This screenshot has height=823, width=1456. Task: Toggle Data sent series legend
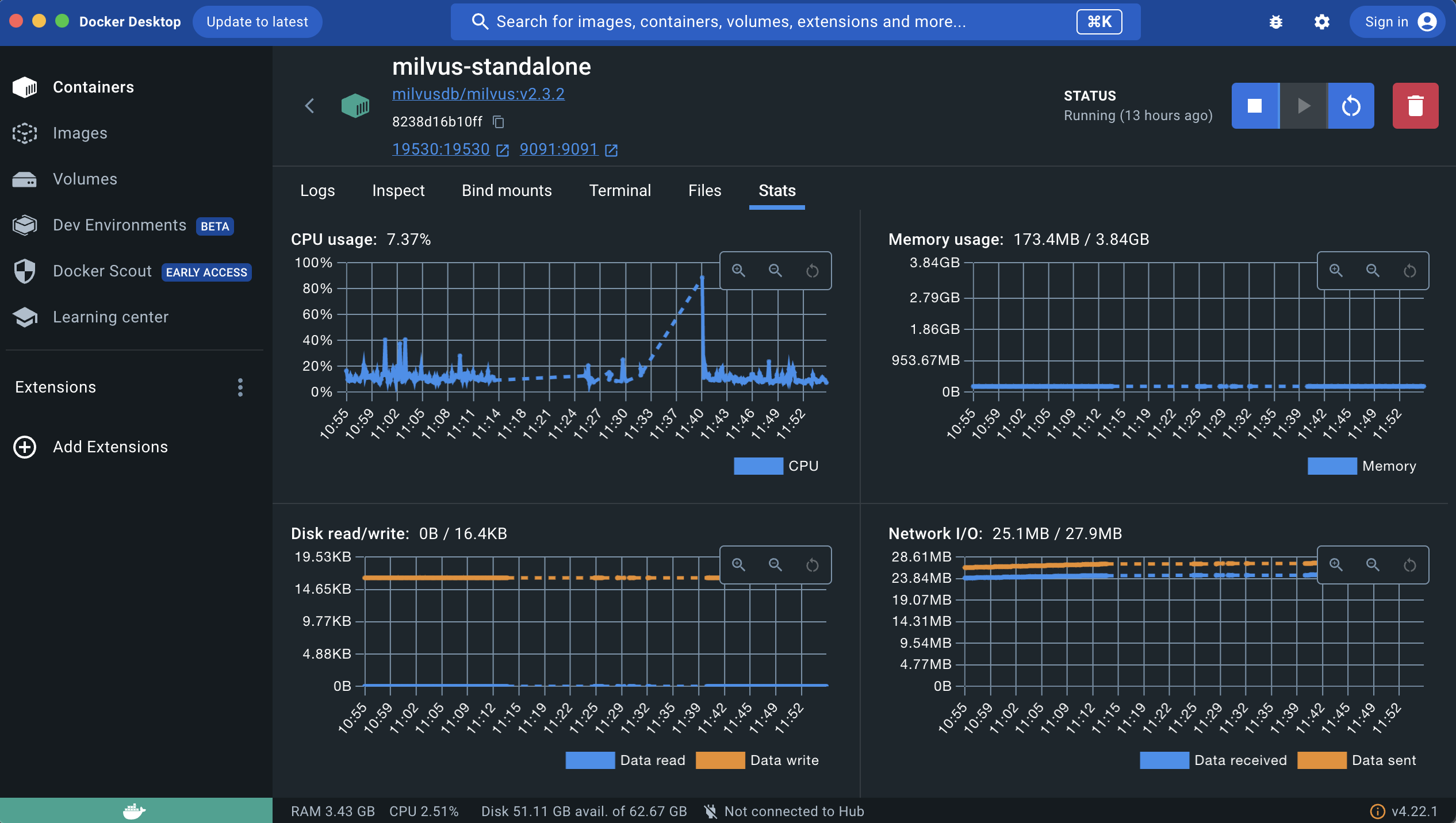pos(1357,760)
